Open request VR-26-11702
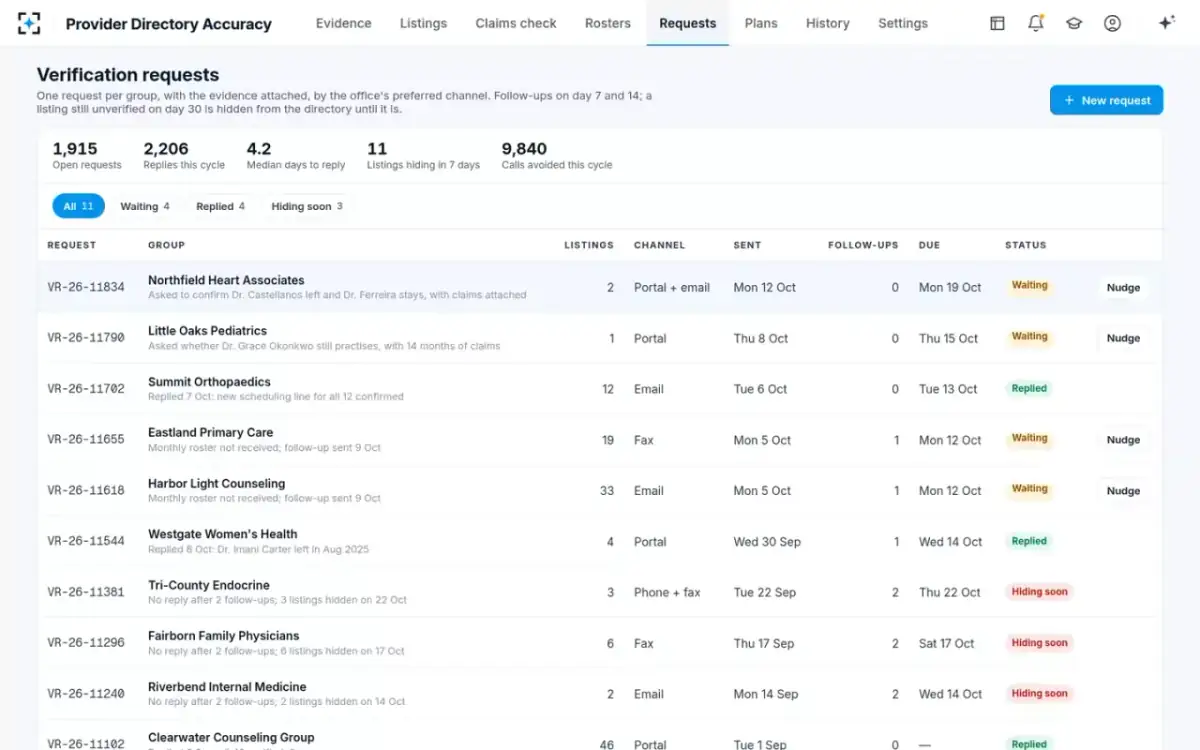The height and width of the screenshot is (750, 1200). click(x=86, y=389)
